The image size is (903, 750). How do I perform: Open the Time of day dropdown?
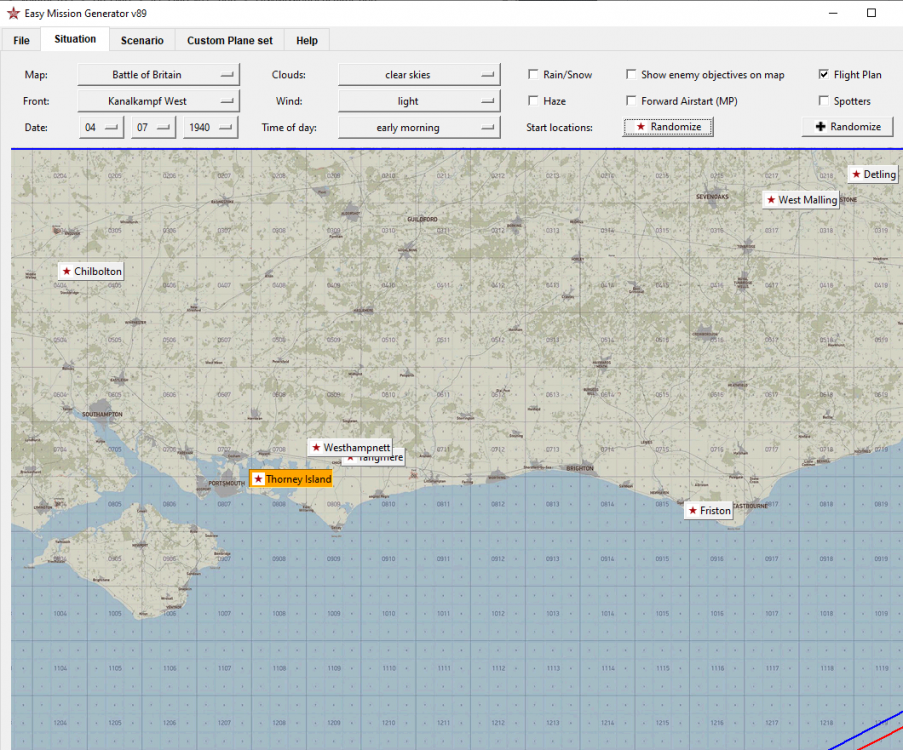[418, 127]
